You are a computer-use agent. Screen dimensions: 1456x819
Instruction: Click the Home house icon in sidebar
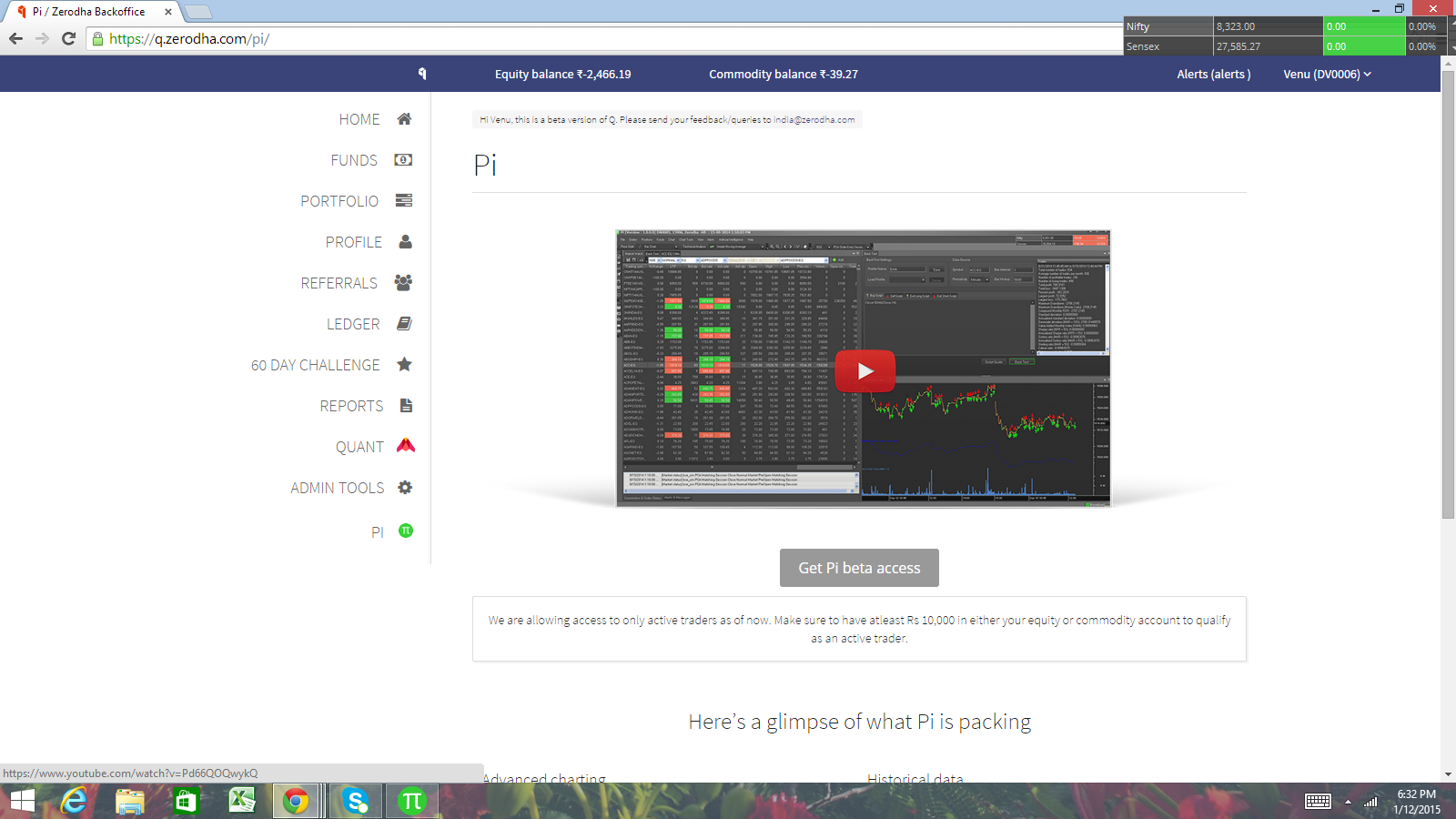click(x=404, y=119)
